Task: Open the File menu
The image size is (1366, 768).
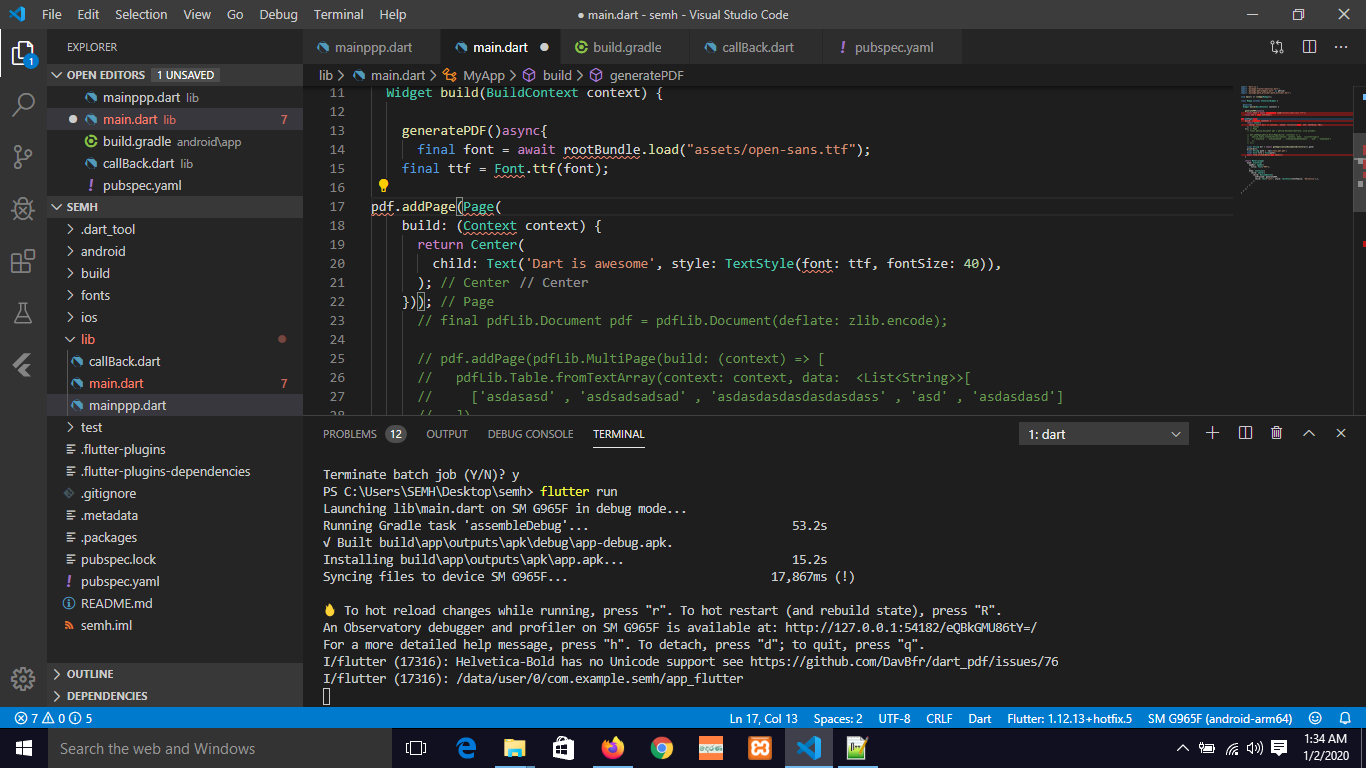Action: click(52, 14)
